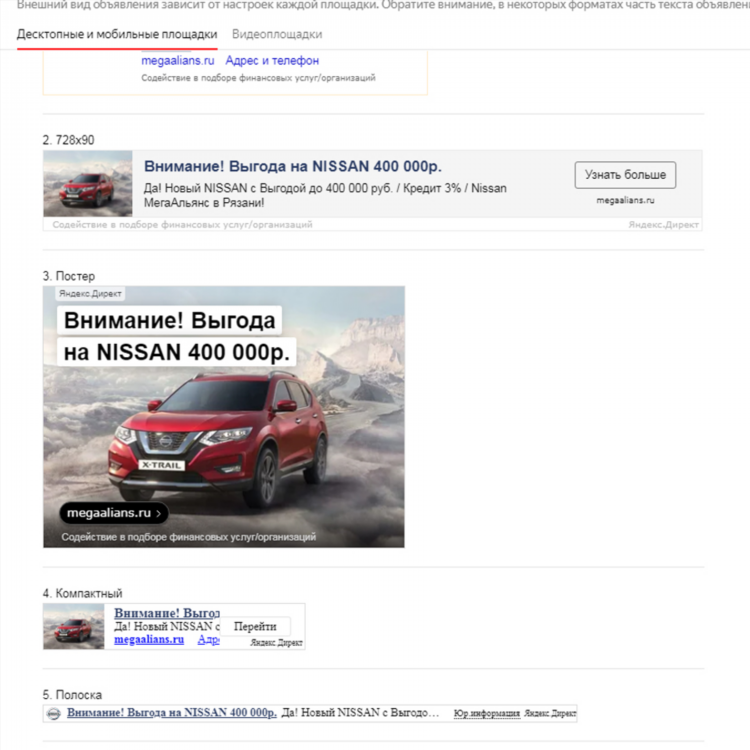Click the heading '2. 728x90'

(68, 140)
